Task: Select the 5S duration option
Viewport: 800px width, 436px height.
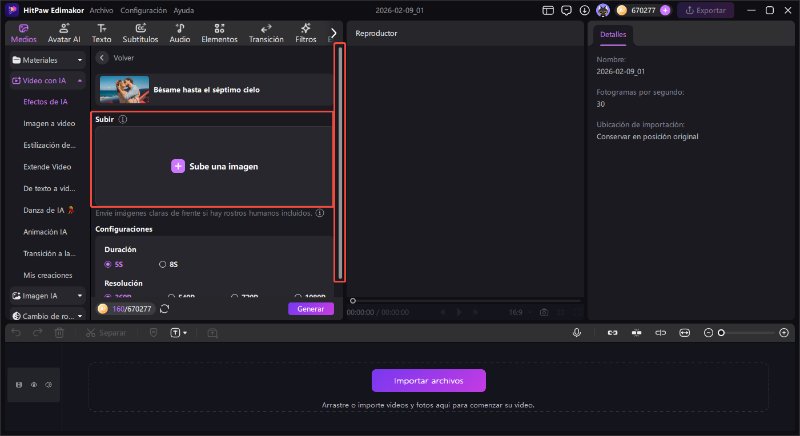Action: (113, 264)
